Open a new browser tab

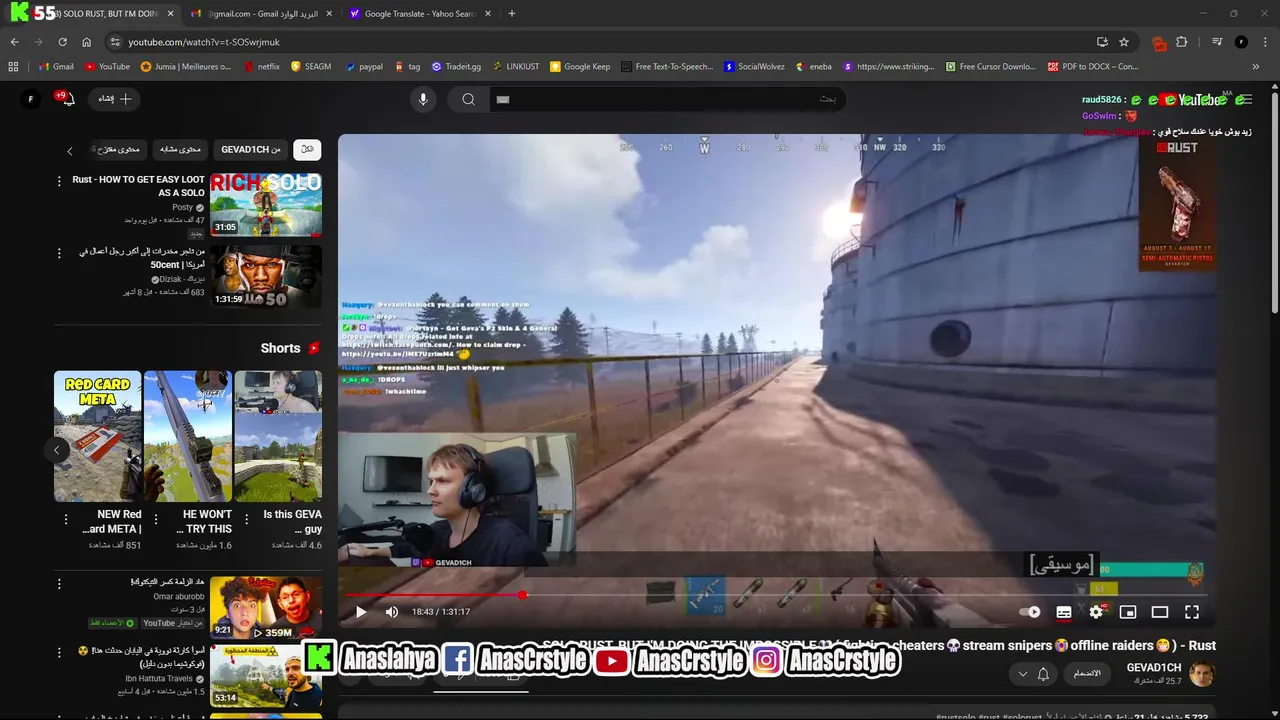[x=512, y=14]
